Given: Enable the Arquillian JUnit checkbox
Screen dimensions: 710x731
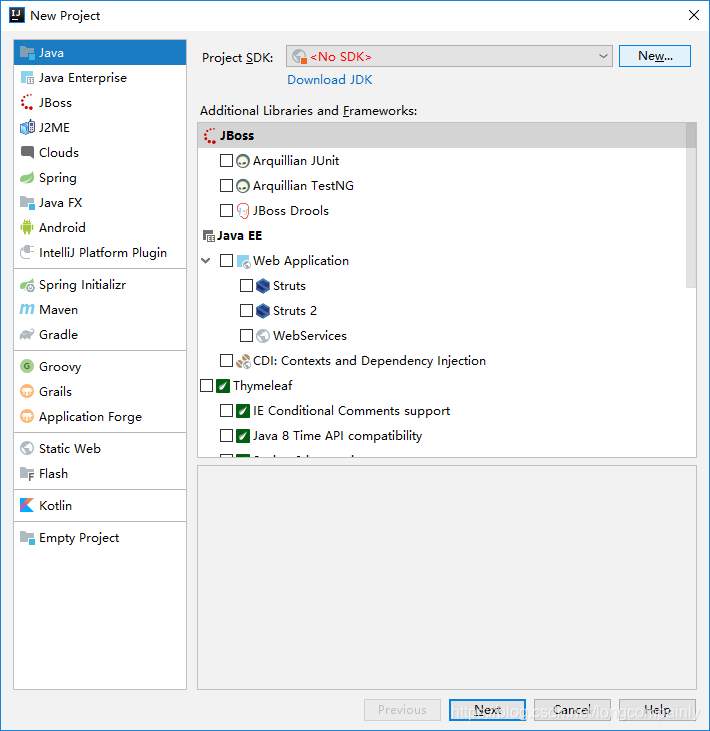Looking at the screenshot, I should [x=226, y=161].
